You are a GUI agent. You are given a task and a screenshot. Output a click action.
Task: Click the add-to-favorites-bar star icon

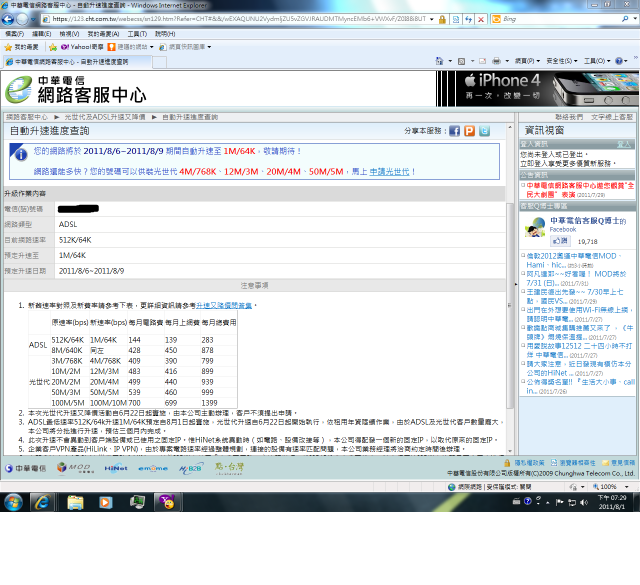pos(53,47)
